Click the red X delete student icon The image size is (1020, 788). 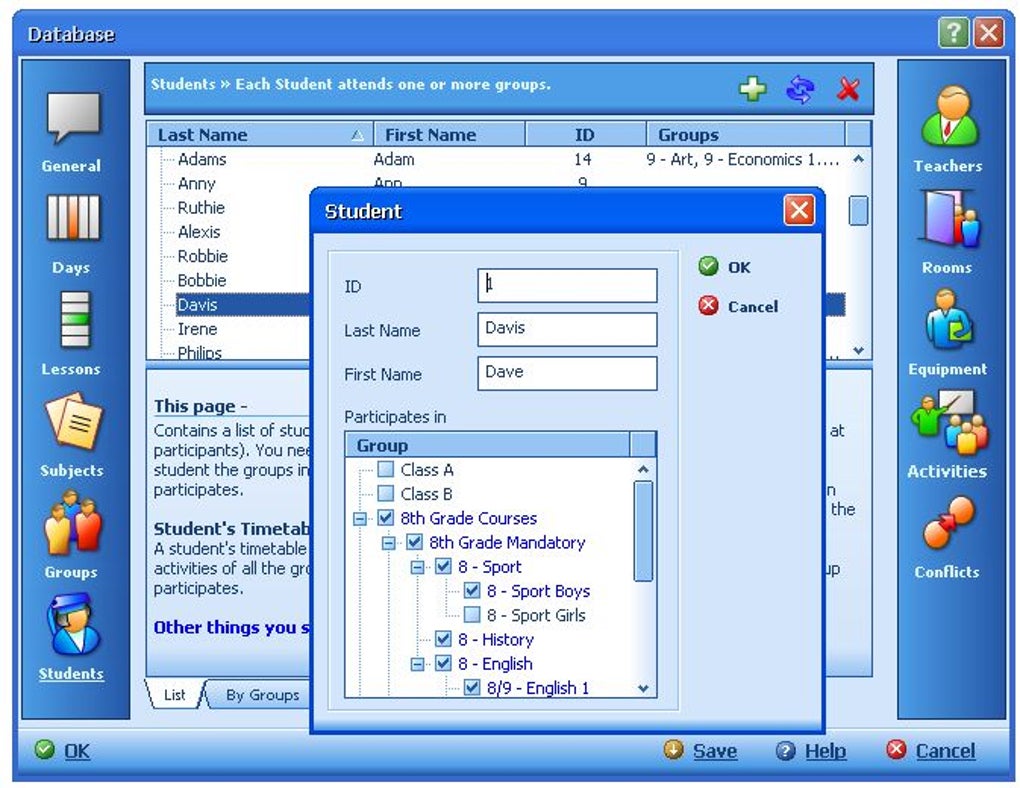848,88
